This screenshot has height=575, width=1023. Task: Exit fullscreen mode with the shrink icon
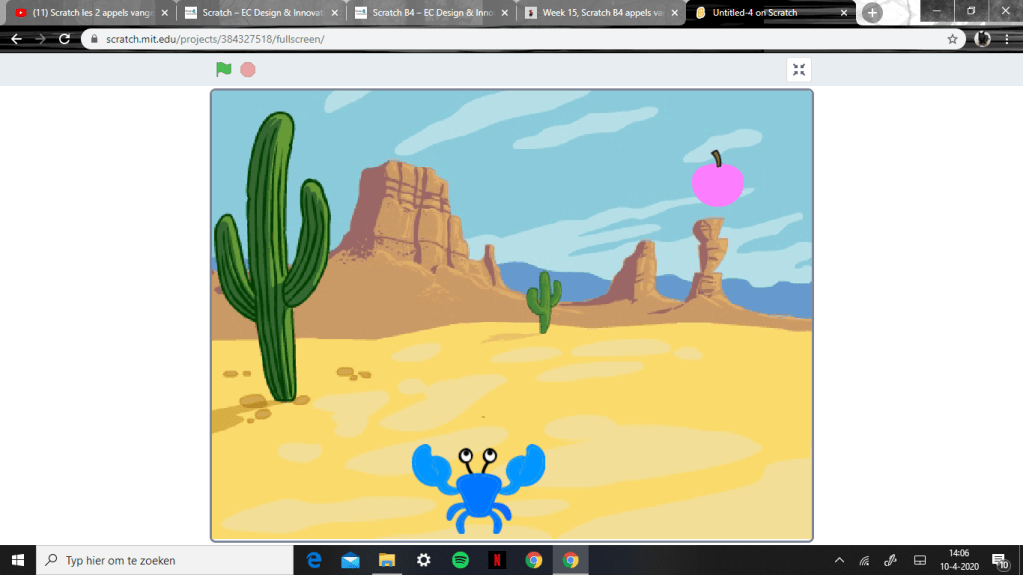click(x=798, y=69)
